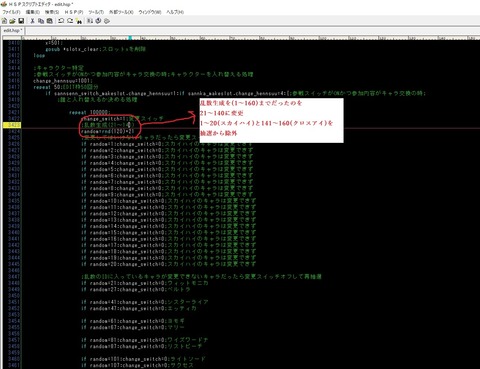Open the 検索(S) menu

tap(52, 12)
